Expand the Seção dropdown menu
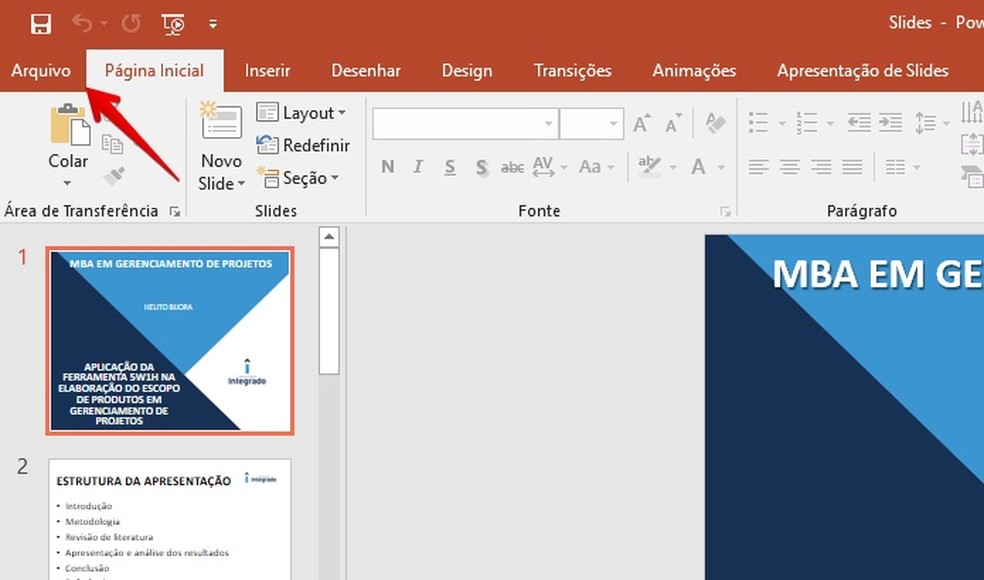The height and width of the screenshot is (580, 984). point(298,178)
